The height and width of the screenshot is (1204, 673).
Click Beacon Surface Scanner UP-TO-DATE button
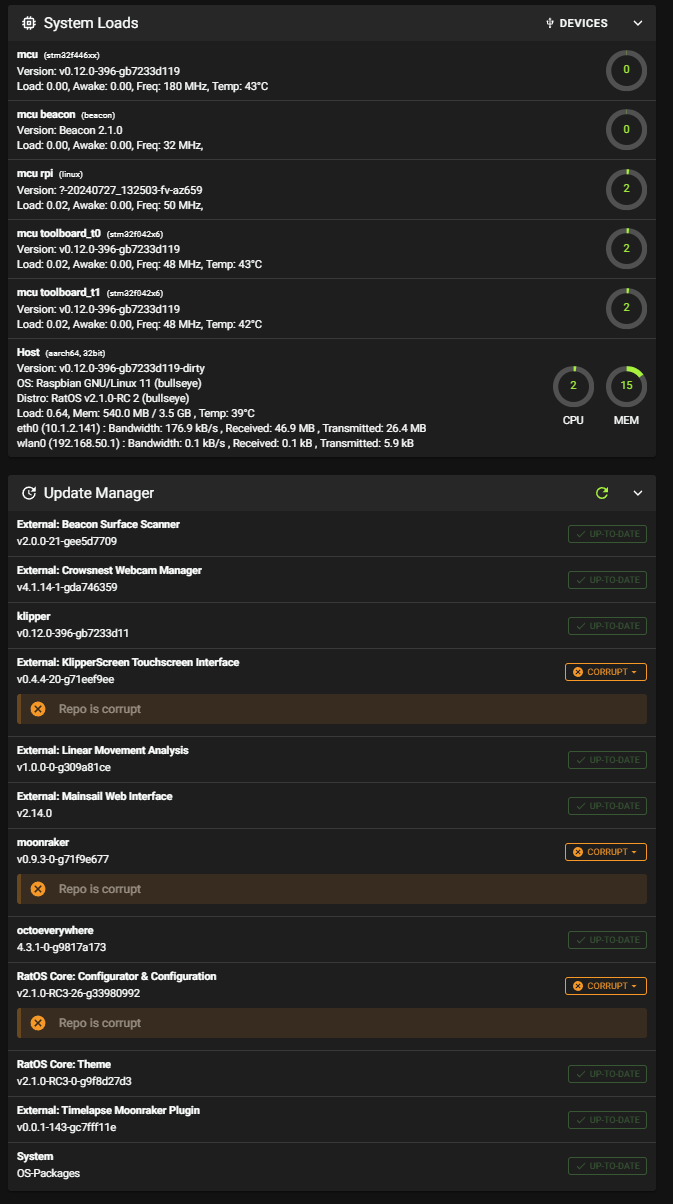[607, 534]
